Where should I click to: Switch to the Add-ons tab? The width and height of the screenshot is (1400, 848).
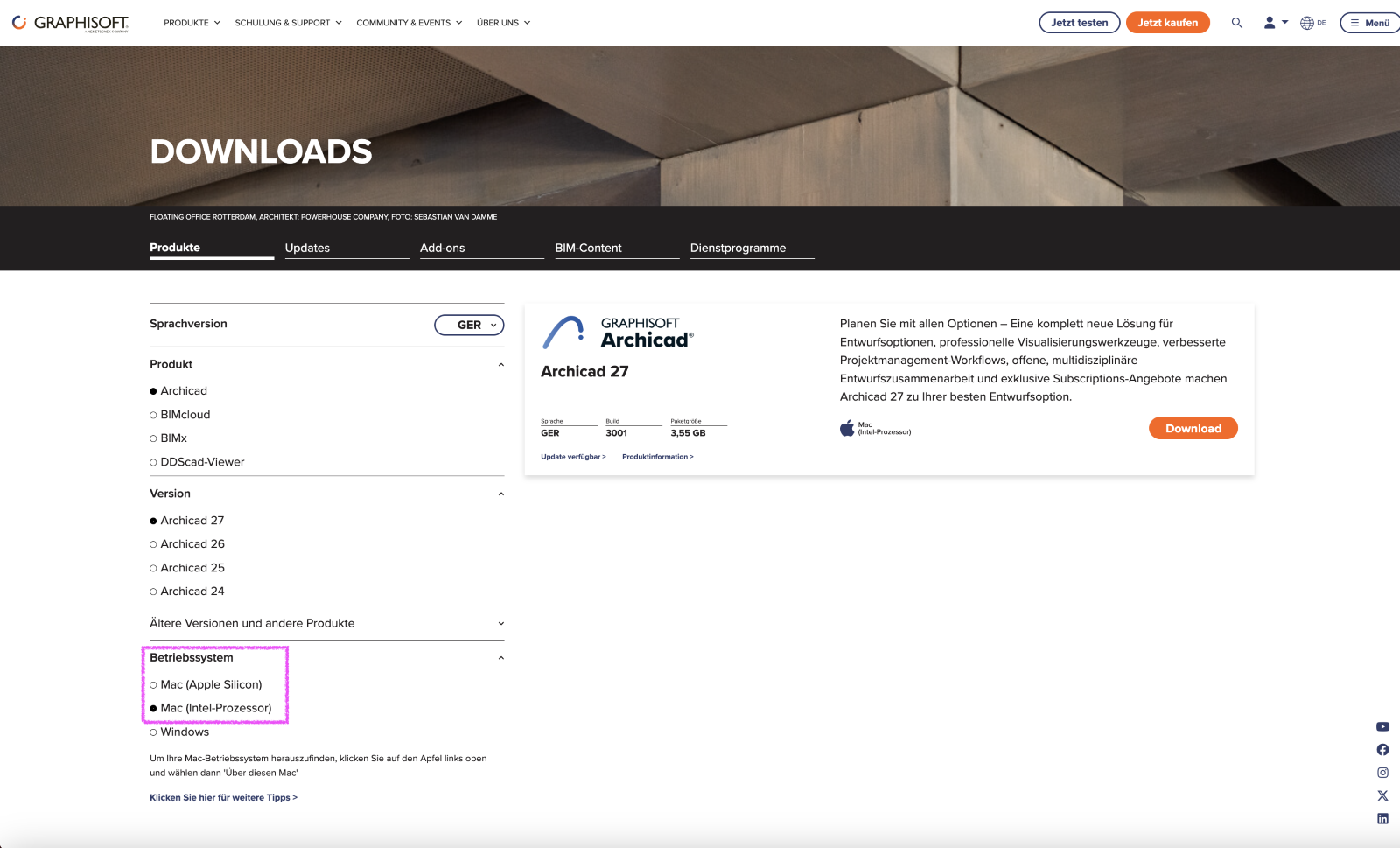[x=481, y=249]
